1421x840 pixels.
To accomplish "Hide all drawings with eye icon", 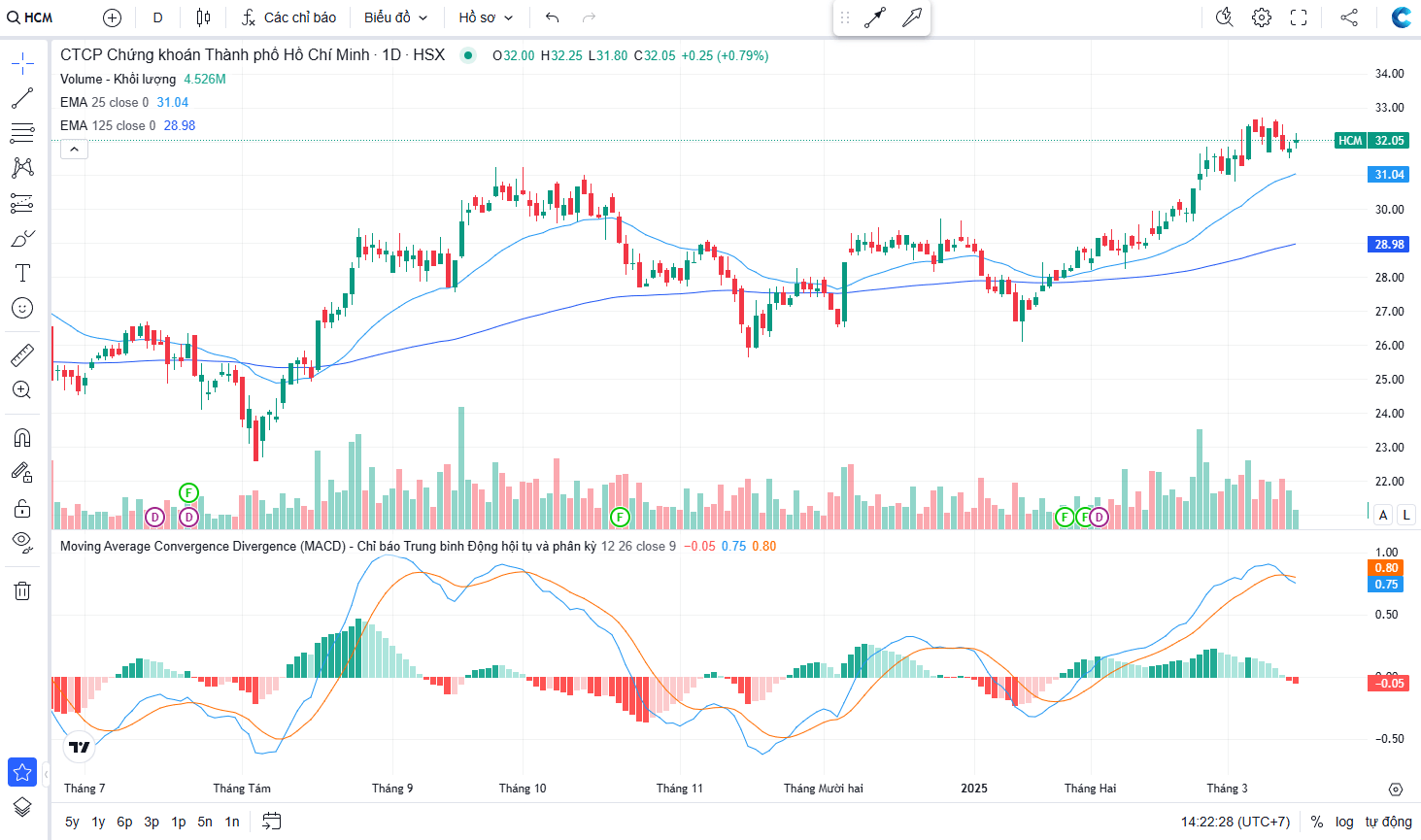I will (22, 541).
